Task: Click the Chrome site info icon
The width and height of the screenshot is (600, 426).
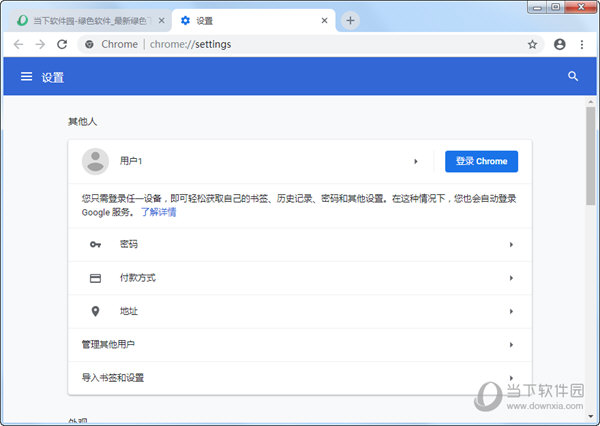Action: (x=89, y=44)
